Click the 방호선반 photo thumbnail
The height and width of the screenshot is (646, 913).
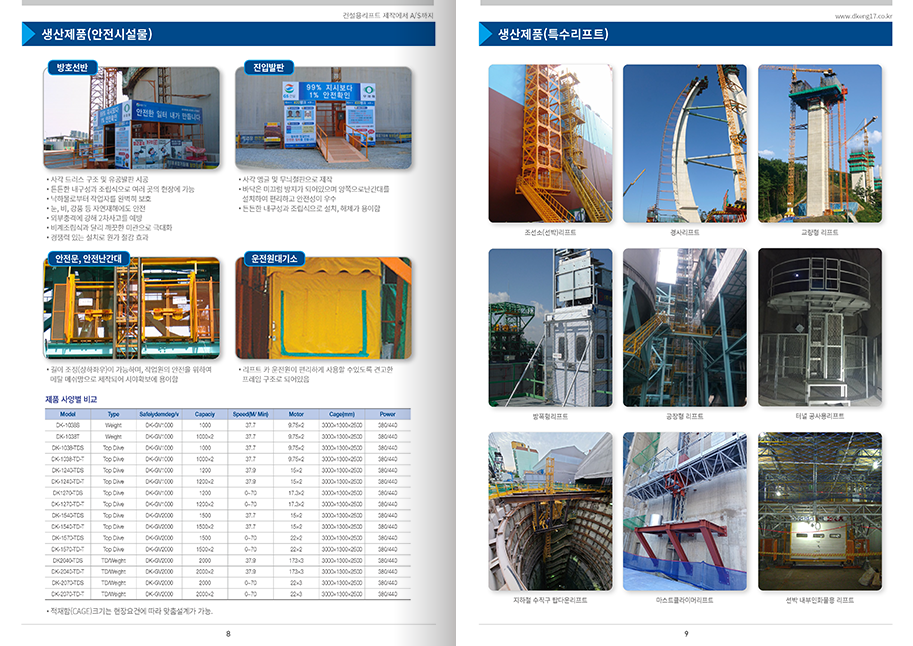click(x=132, y=118)
